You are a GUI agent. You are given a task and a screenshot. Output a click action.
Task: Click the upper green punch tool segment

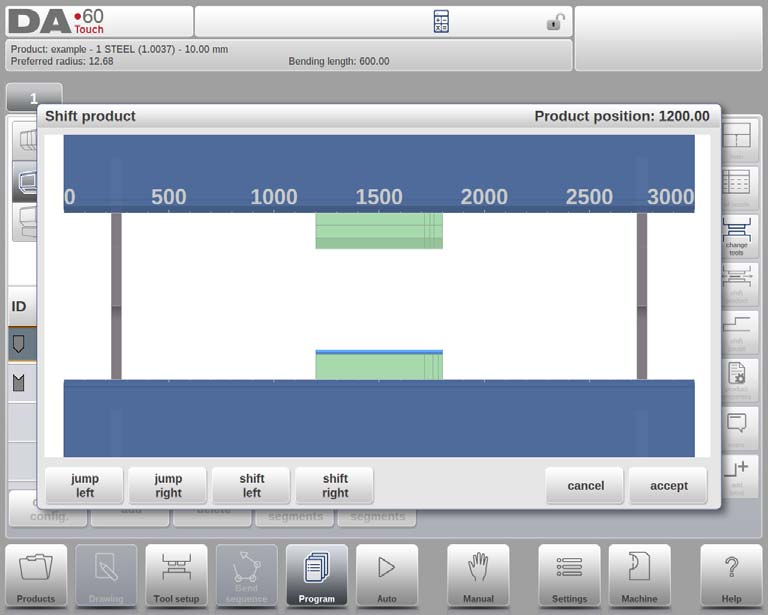tap(379, 231)
